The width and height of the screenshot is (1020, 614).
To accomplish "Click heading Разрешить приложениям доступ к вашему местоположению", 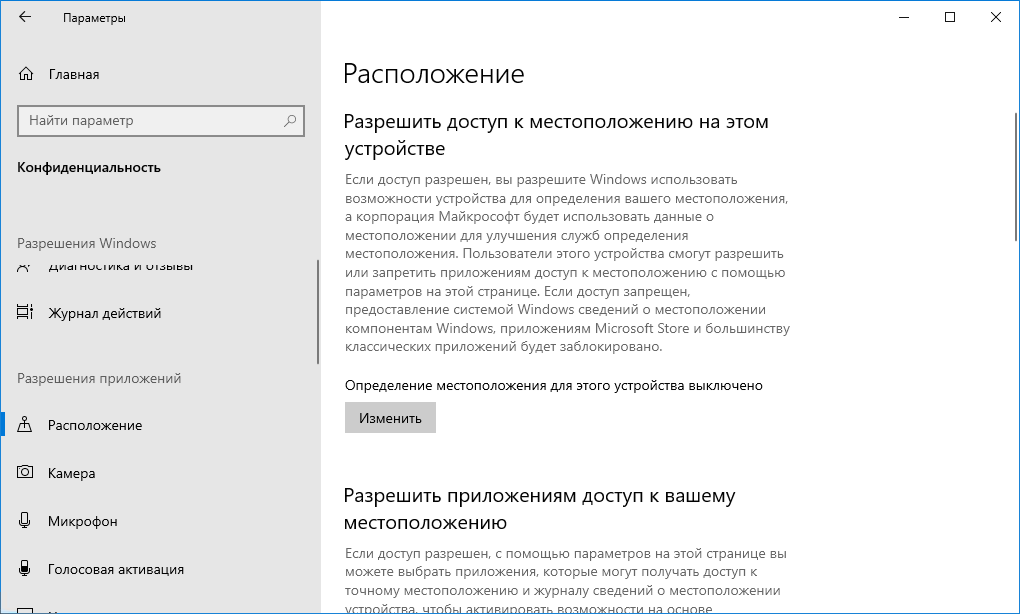I will (539, 509).
